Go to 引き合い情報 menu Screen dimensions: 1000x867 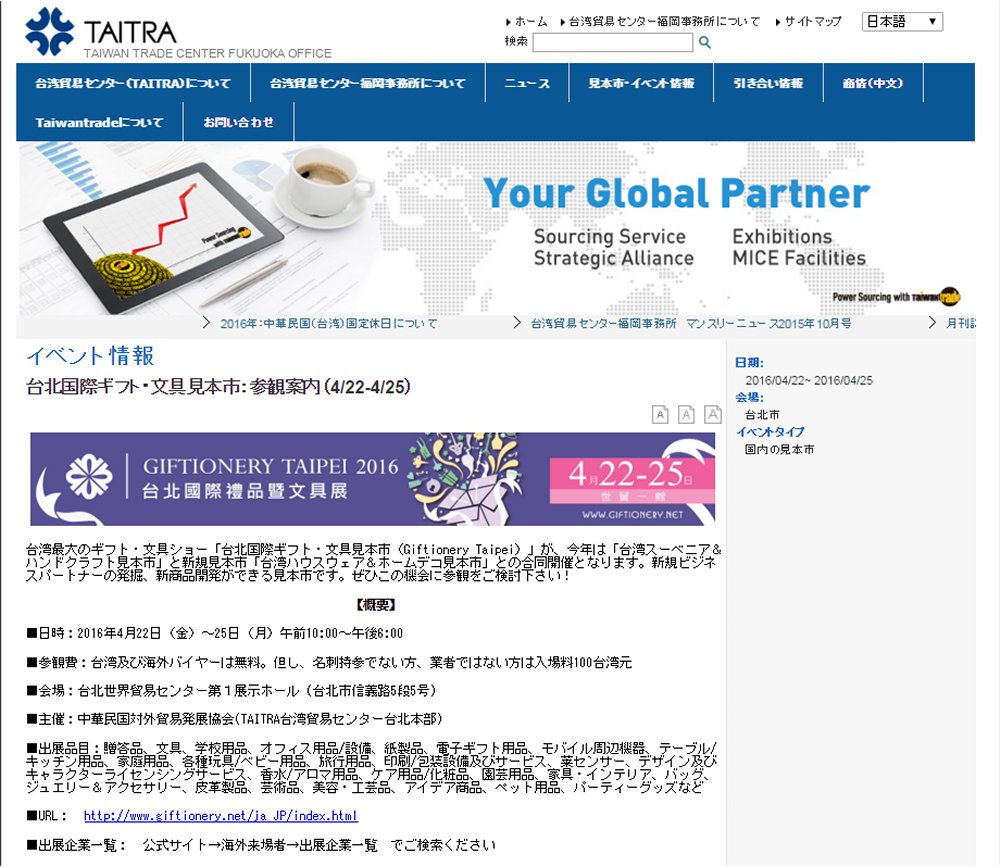767,83
